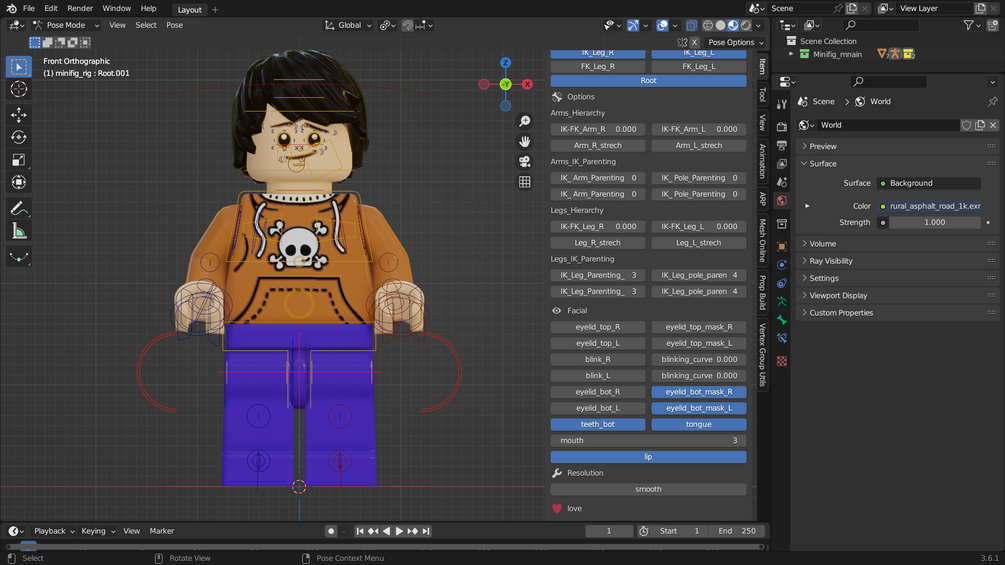Select the Transform tool
The image size is (1005, 565).
pos(19,182)
